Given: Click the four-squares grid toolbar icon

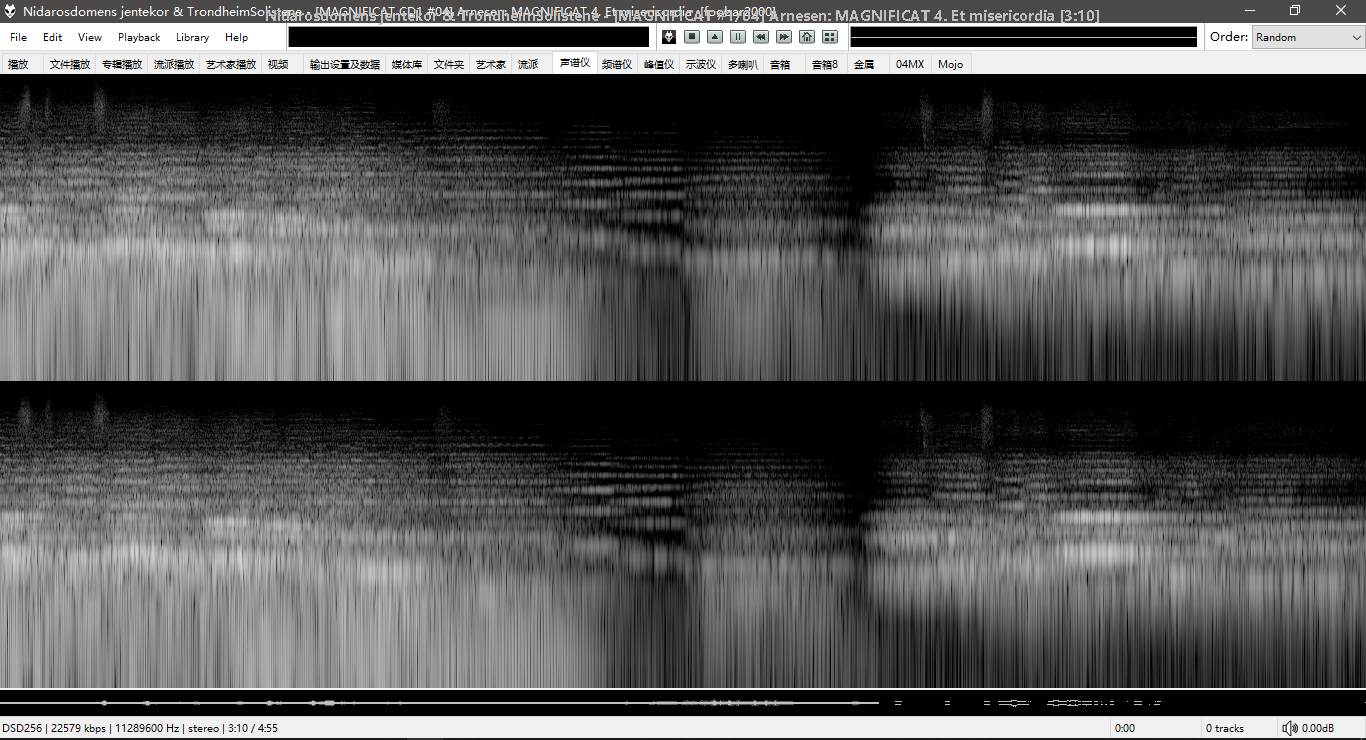Looking at the screenshot, I should tap(830, 37).
